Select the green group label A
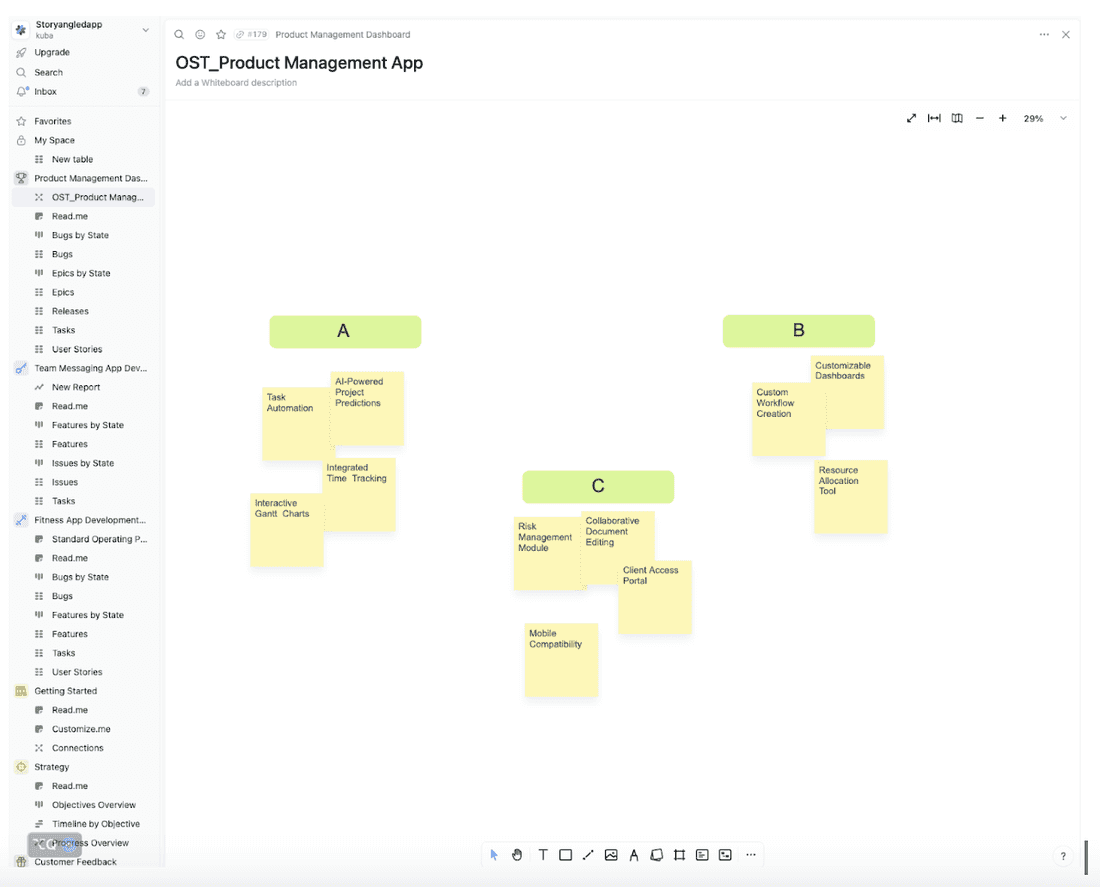This screenshot has width=1100, height=887. (x=345, y=331)
